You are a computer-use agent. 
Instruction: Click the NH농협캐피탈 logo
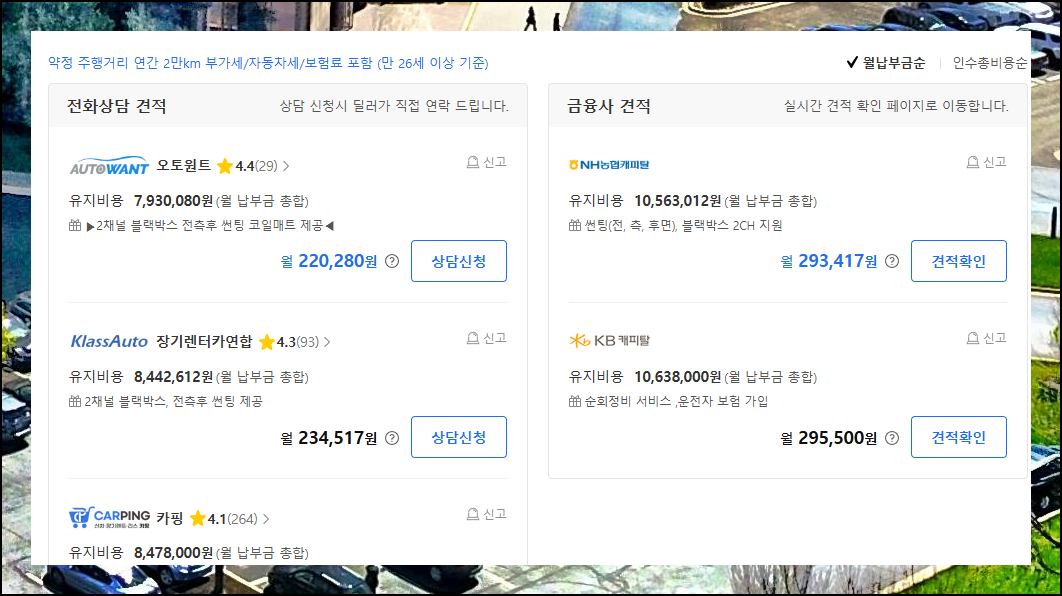click(x=609, y=165)
